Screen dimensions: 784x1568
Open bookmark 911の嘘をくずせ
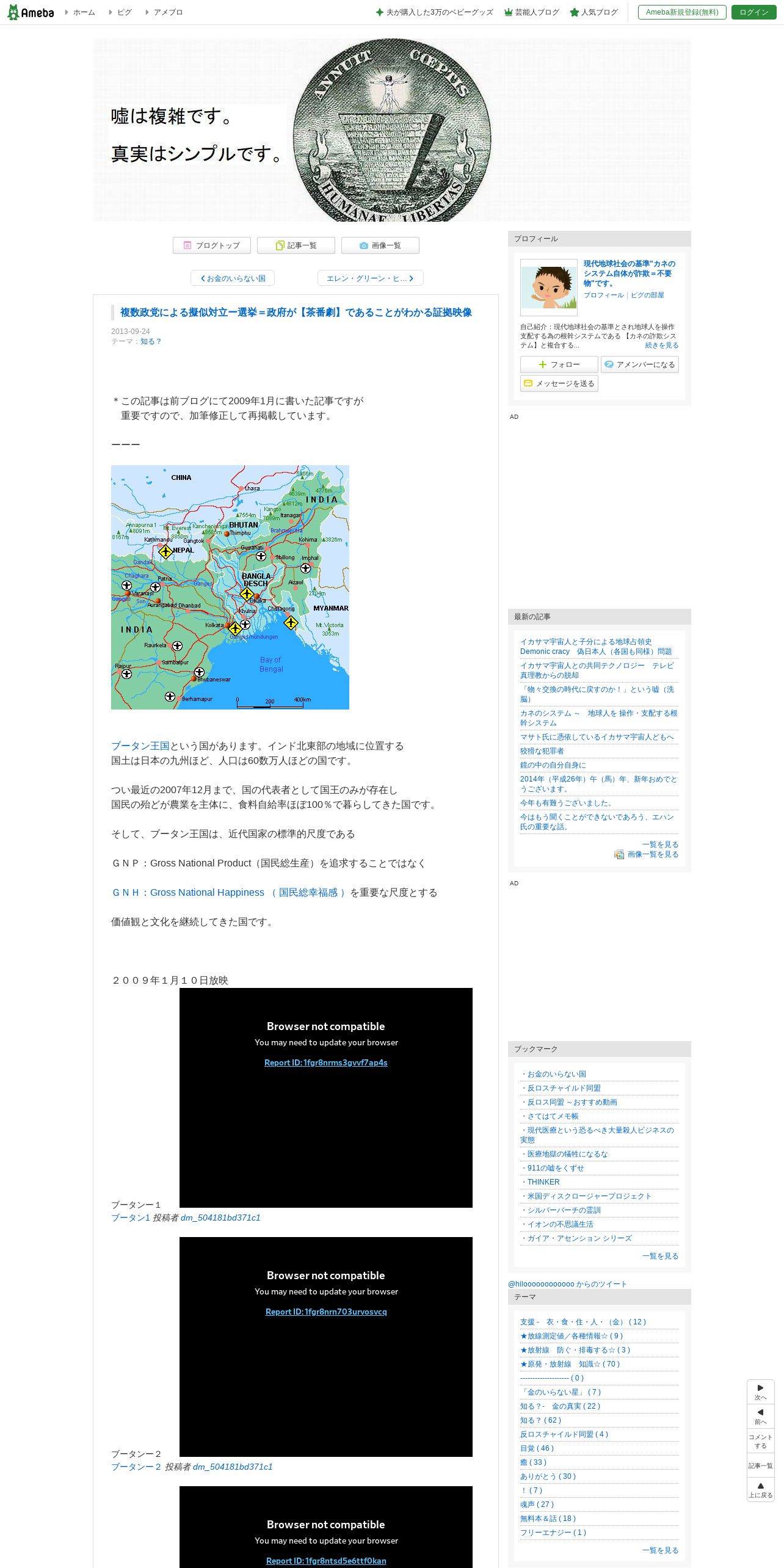point(553,1168)
